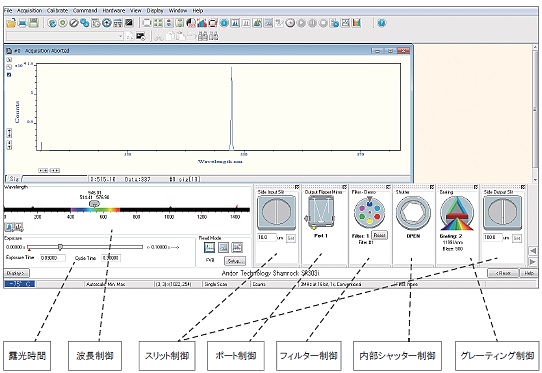Open the Acquisition menu

point(29,11)
